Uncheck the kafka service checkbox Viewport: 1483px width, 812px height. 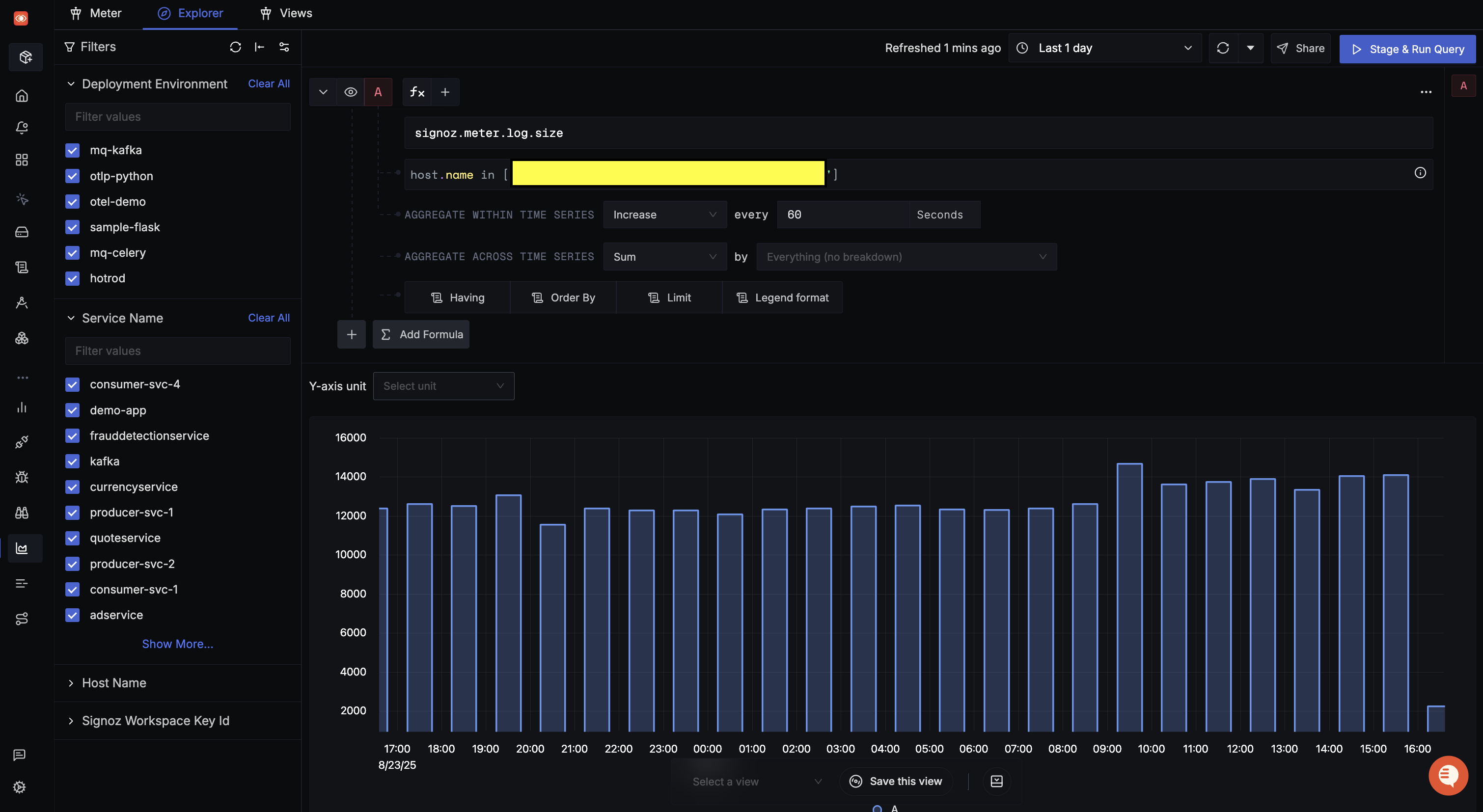click(x=72, y=461)
